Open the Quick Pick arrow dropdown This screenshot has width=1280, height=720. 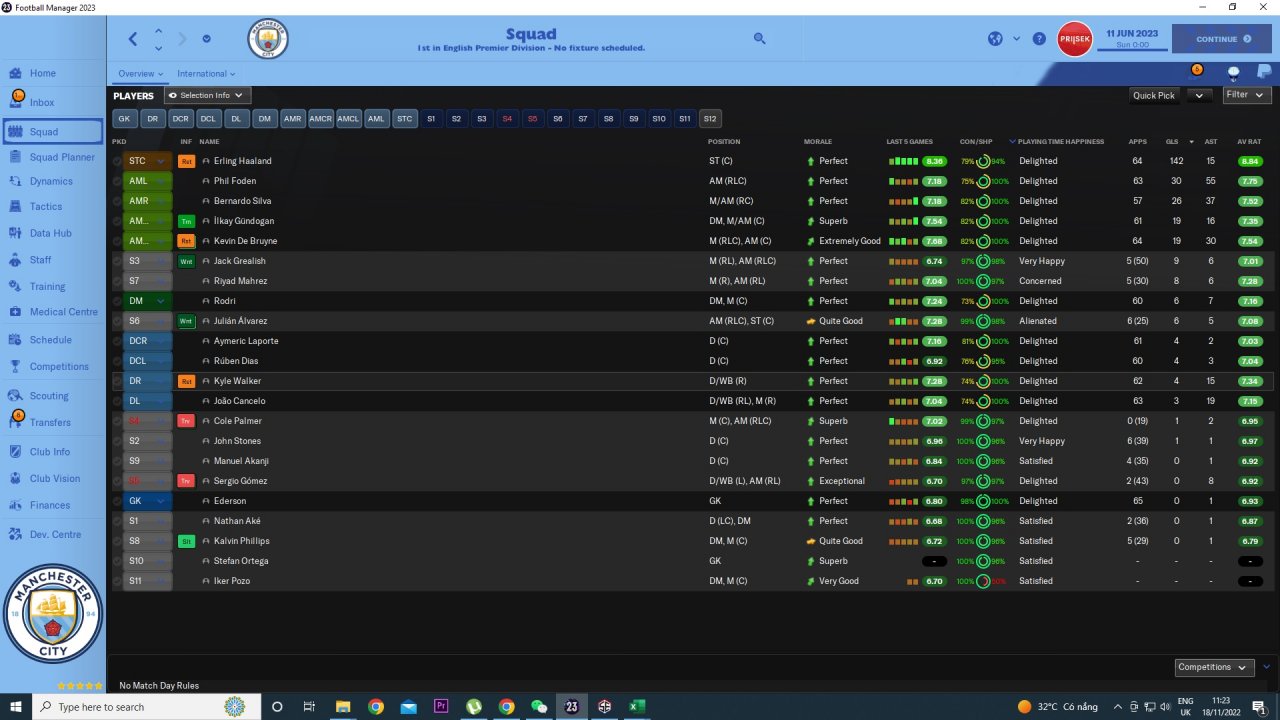click(x=1199, y=96)
